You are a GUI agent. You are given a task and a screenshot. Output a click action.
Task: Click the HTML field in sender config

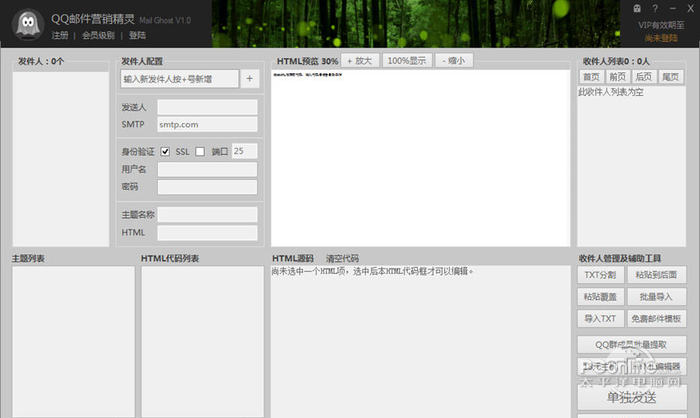tap(208, 233)
